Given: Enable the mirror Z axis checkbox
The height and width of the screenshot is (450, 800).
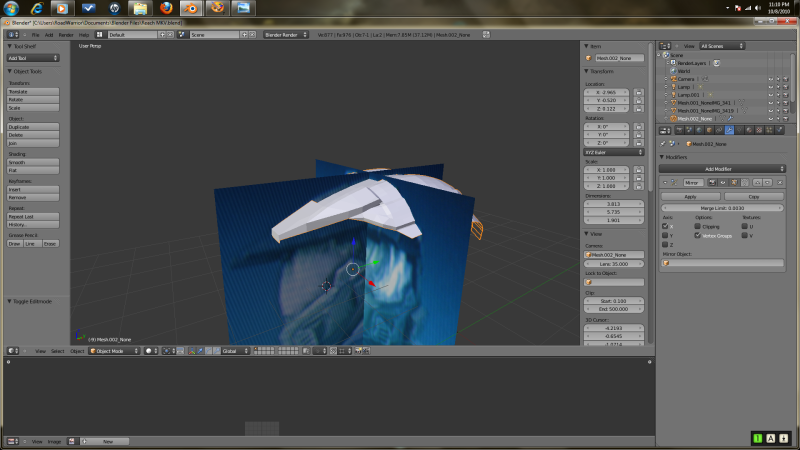Looking at the screenshot, I should (665, 245).
